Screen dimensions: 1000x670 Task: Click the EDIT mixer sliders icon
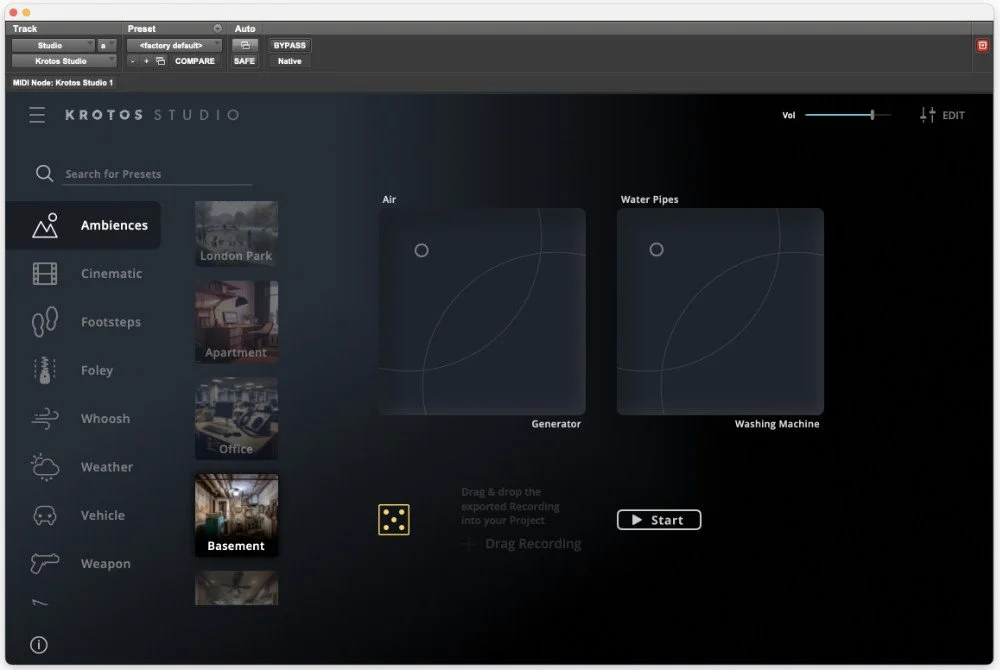pos(927,115)
